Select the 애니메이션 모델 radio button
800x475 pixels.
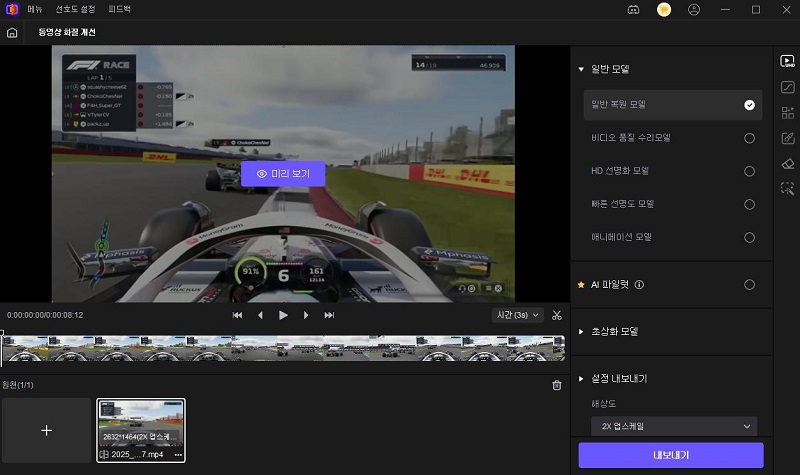(749, 238)
